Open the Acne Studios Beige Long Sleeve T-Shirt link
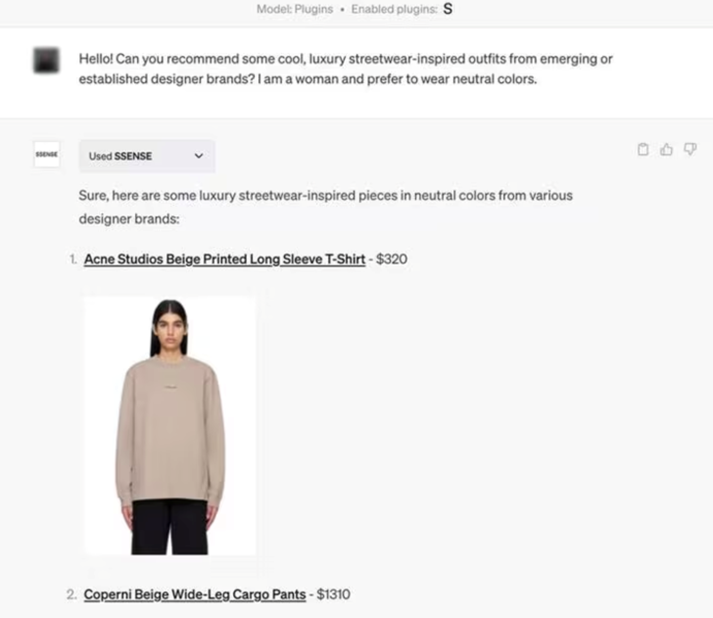713x618 pixels. coord(225,259)
